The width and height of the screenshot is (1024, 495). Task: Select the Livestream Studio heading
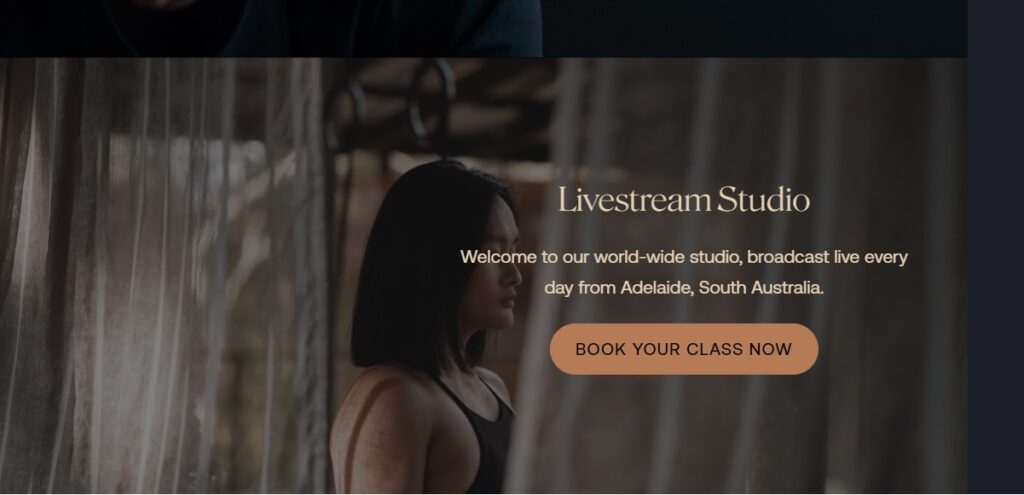[x=684, y=200]
